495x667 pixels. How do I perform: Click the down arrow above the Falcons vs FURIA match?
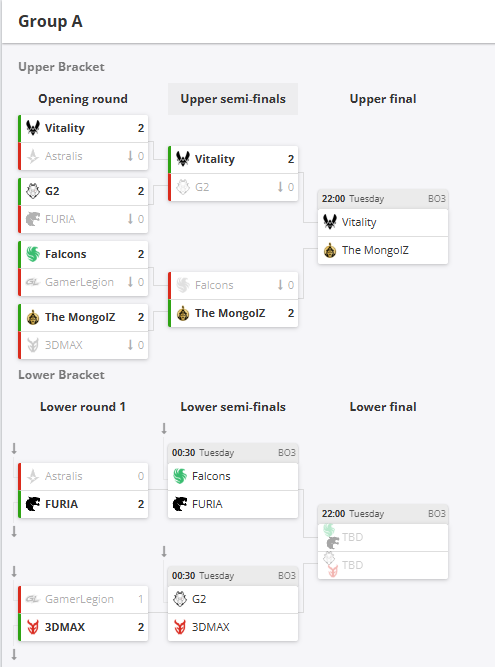164,428
